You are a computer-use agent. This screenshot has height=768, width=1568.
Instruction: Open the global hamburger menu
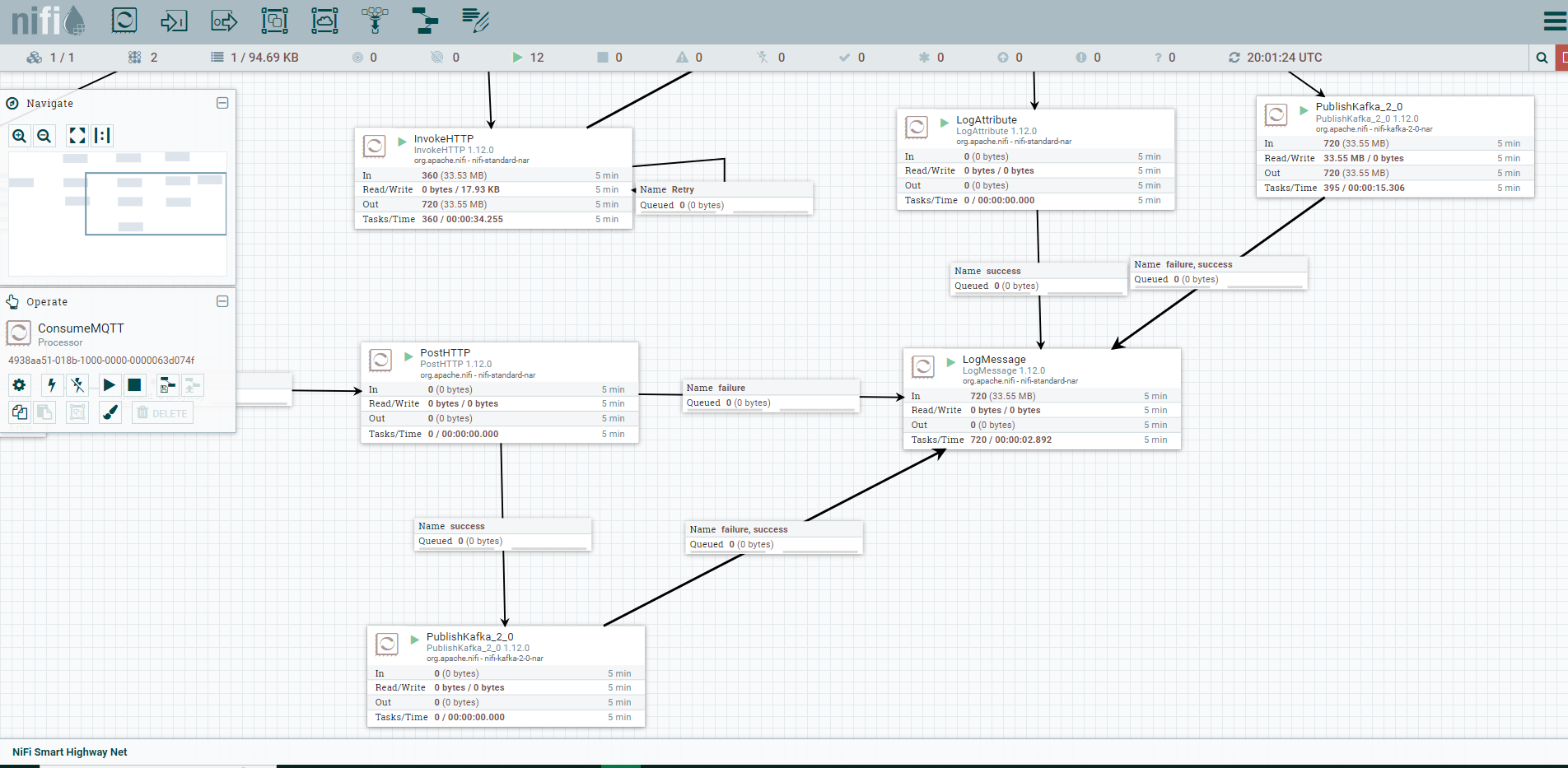coord(1555,21)
